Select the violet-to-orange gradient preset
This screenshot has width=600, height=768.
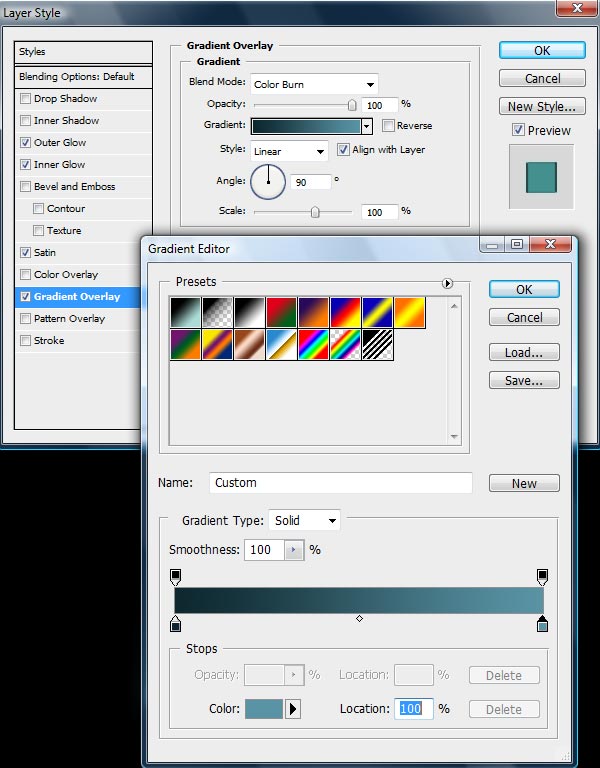[313, 312]
